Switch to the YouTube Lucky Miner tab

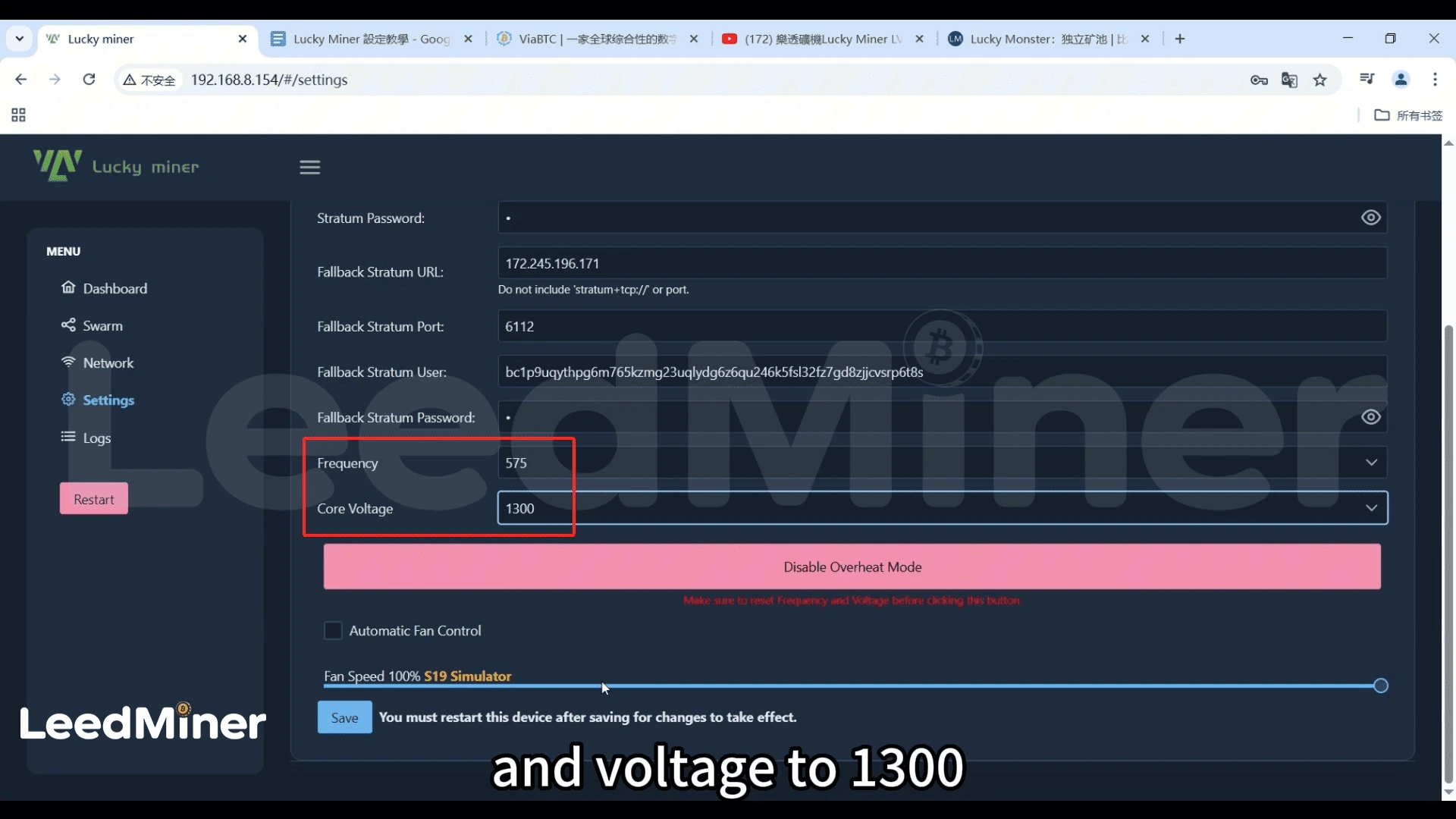823,39
